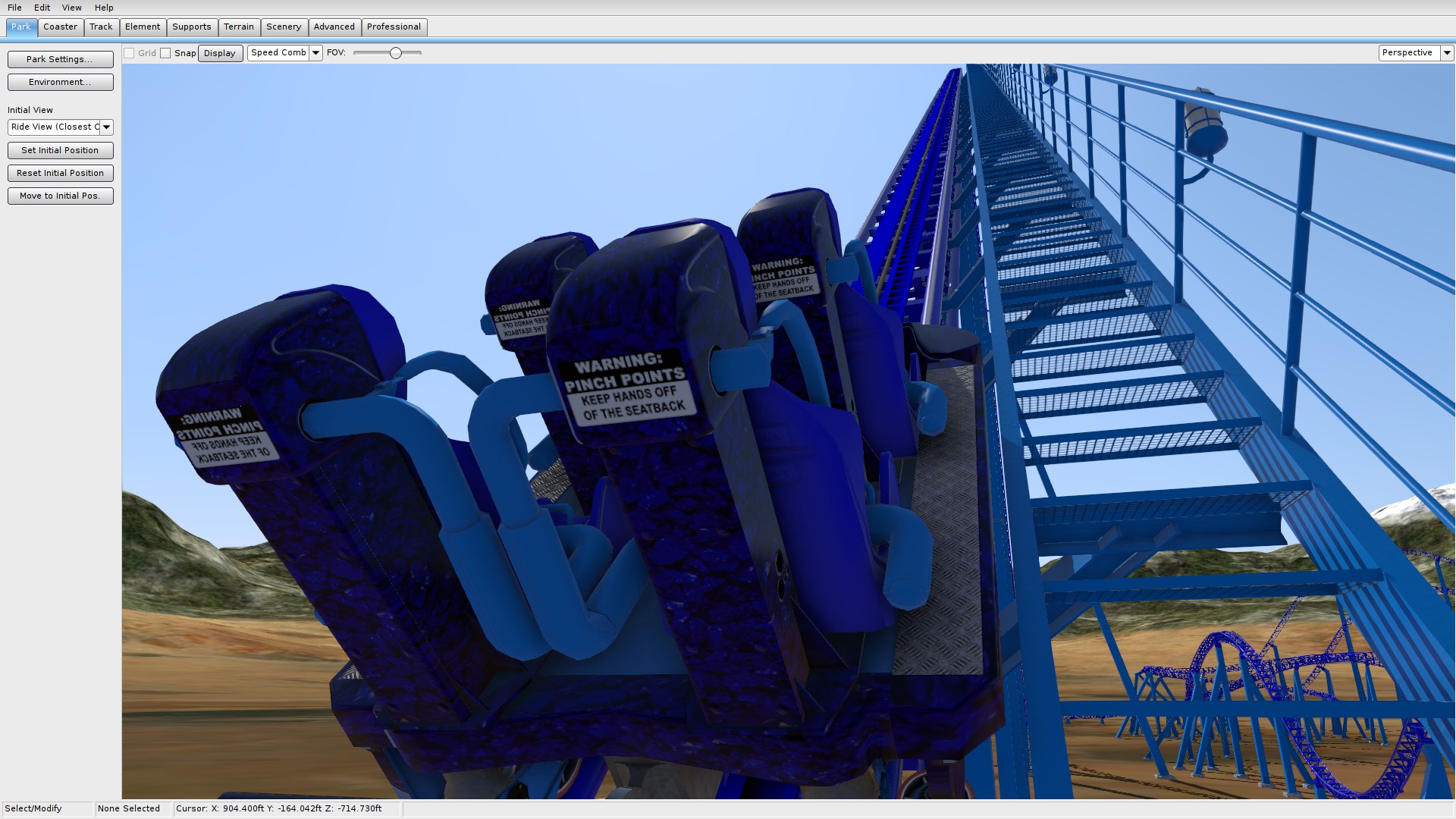Click the Element tab
The image size is (1456, 819).
click(x=143, y=27)
